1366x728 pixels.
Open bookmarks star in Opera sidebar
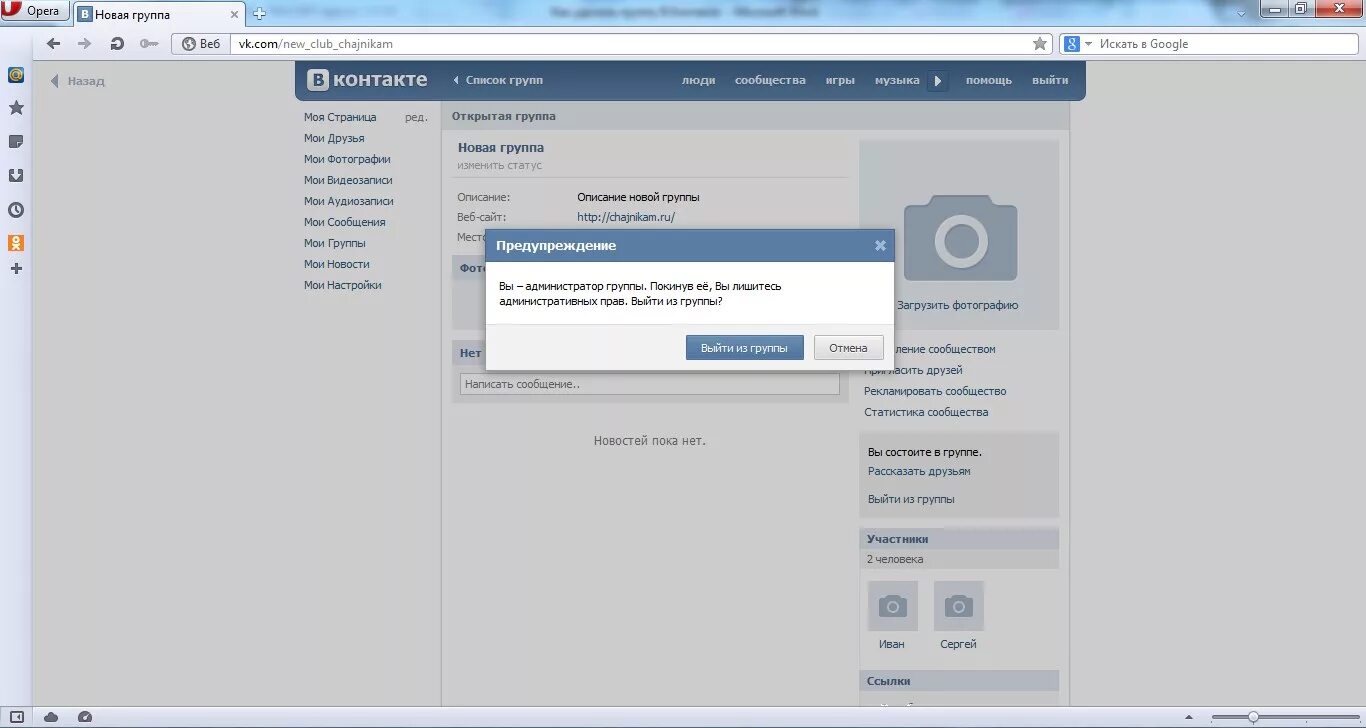16,108
